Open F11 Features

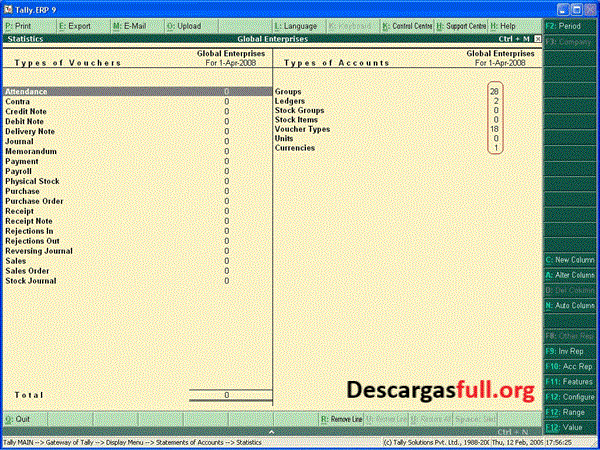(569, 382)
